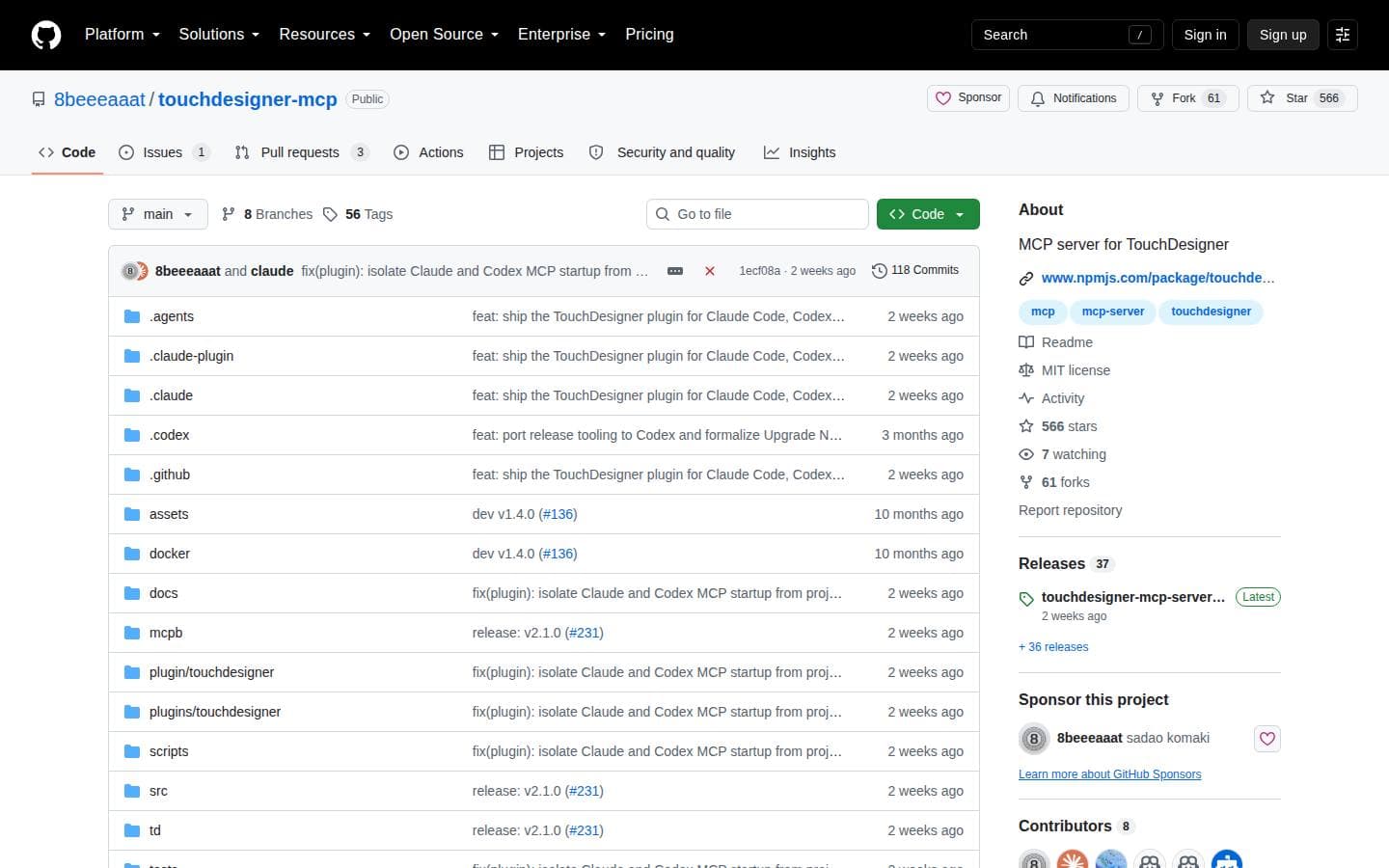Click the history icon beside 118 Commits
This screenshot has height=868, width=1389.
point(879,271)
